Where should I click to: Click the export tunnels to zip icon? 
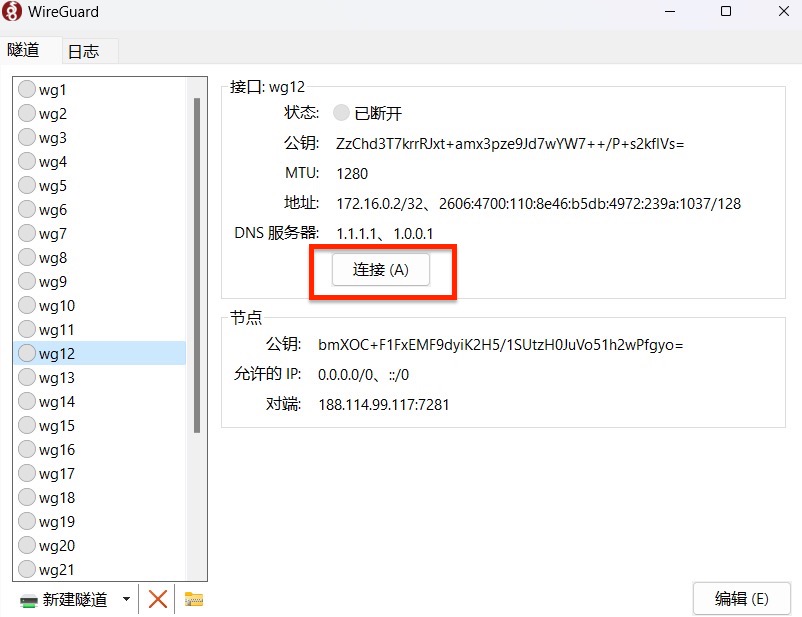click(194, 599)
